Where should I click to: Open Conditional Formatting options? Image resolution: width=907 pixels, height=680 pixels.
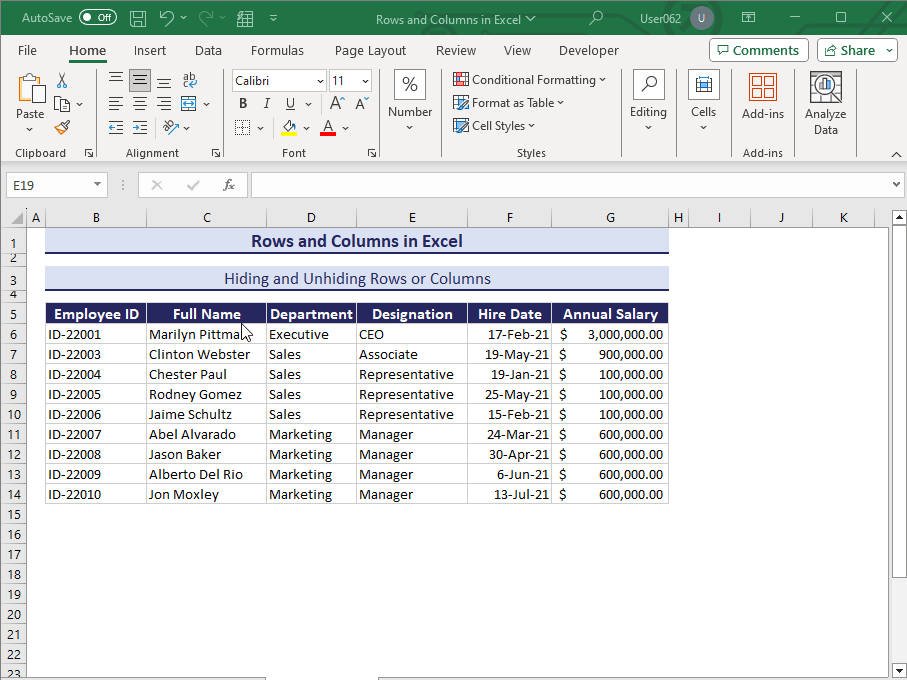(x=530, y=79)
